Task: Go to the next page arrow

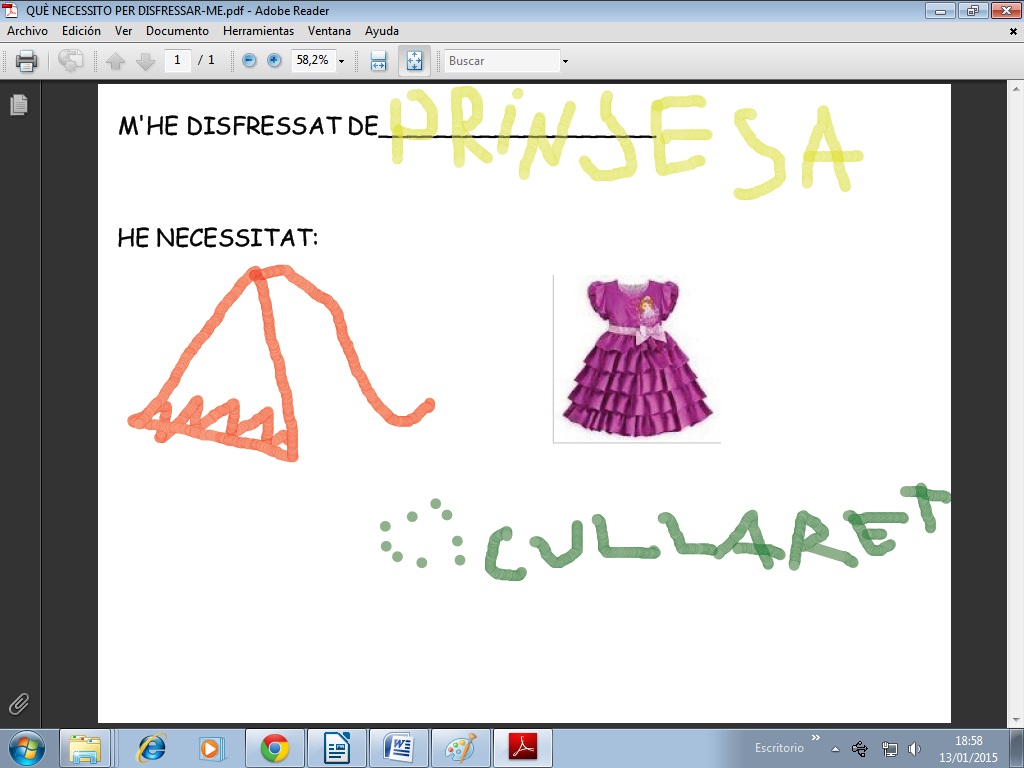Action: pos(146,61)
